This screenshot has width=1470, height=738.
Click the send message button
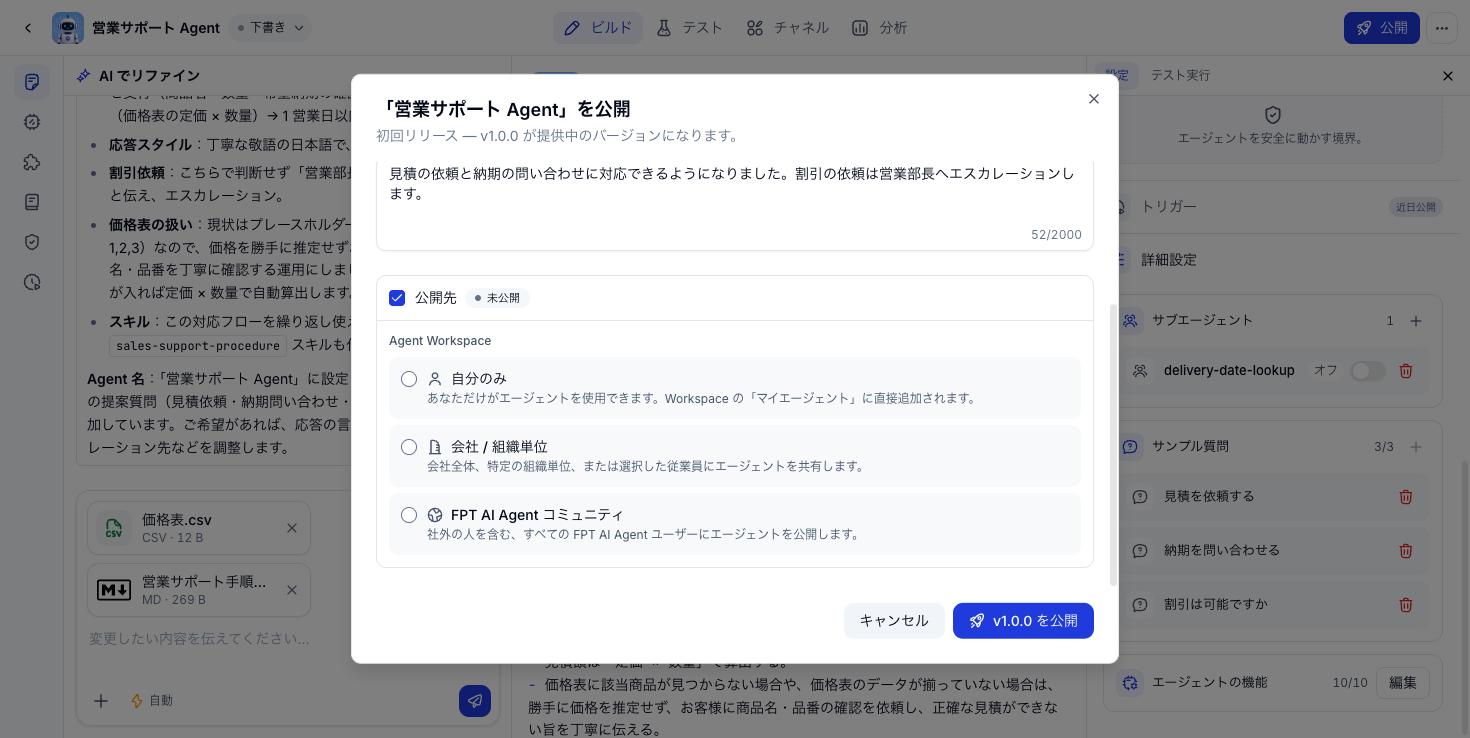(x=475, y=701)
